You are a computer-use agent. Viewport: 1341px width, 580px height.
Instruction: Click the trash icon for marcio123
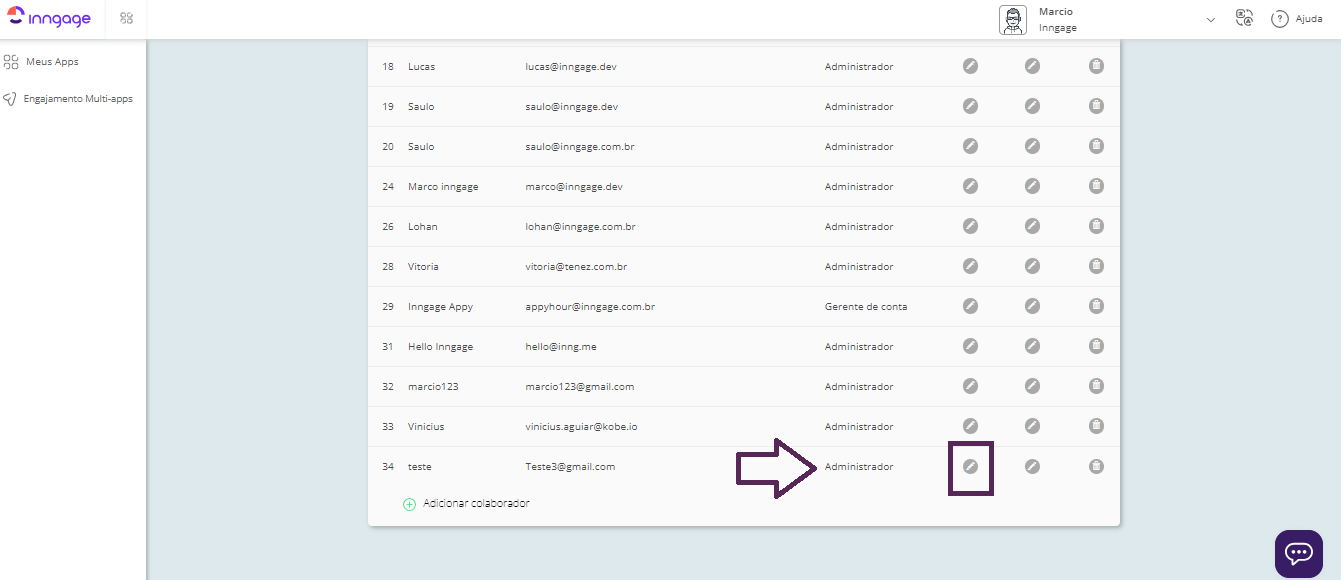pos(1096,386)
